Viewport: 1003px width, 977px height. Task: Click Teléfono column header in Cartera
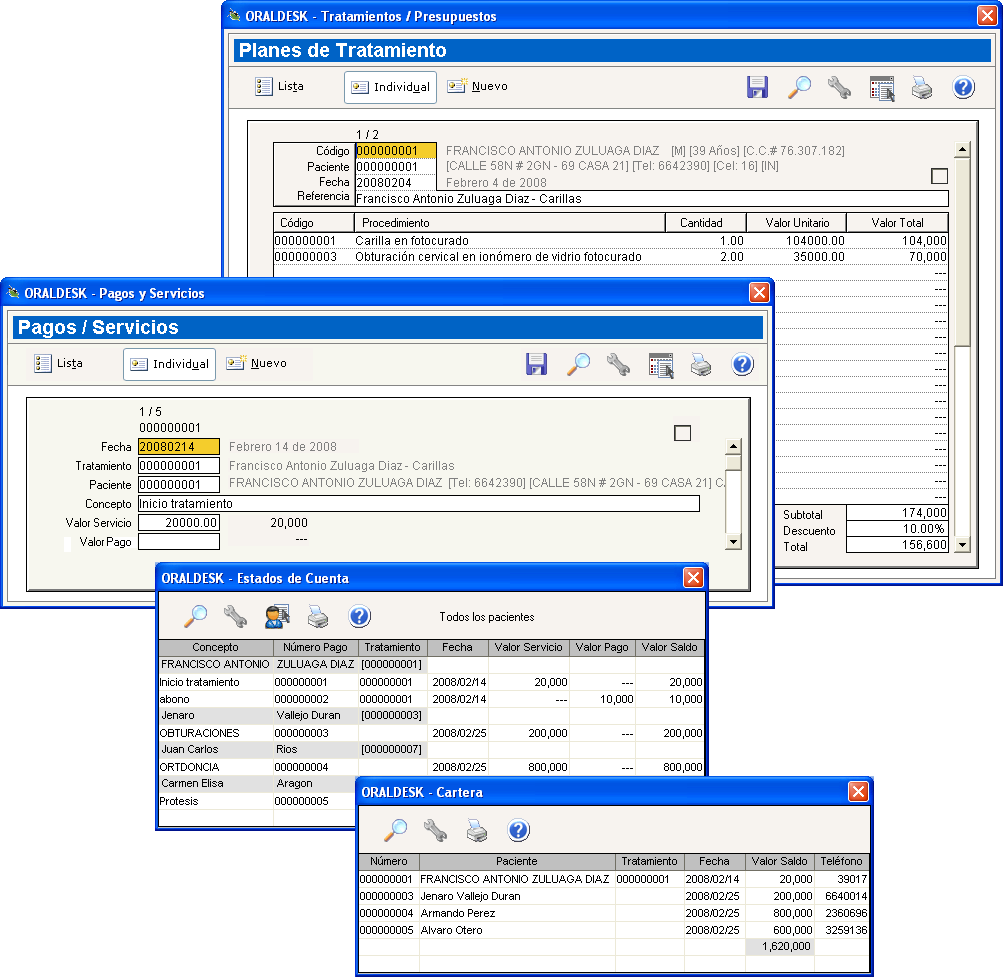[x=841, y=861]
